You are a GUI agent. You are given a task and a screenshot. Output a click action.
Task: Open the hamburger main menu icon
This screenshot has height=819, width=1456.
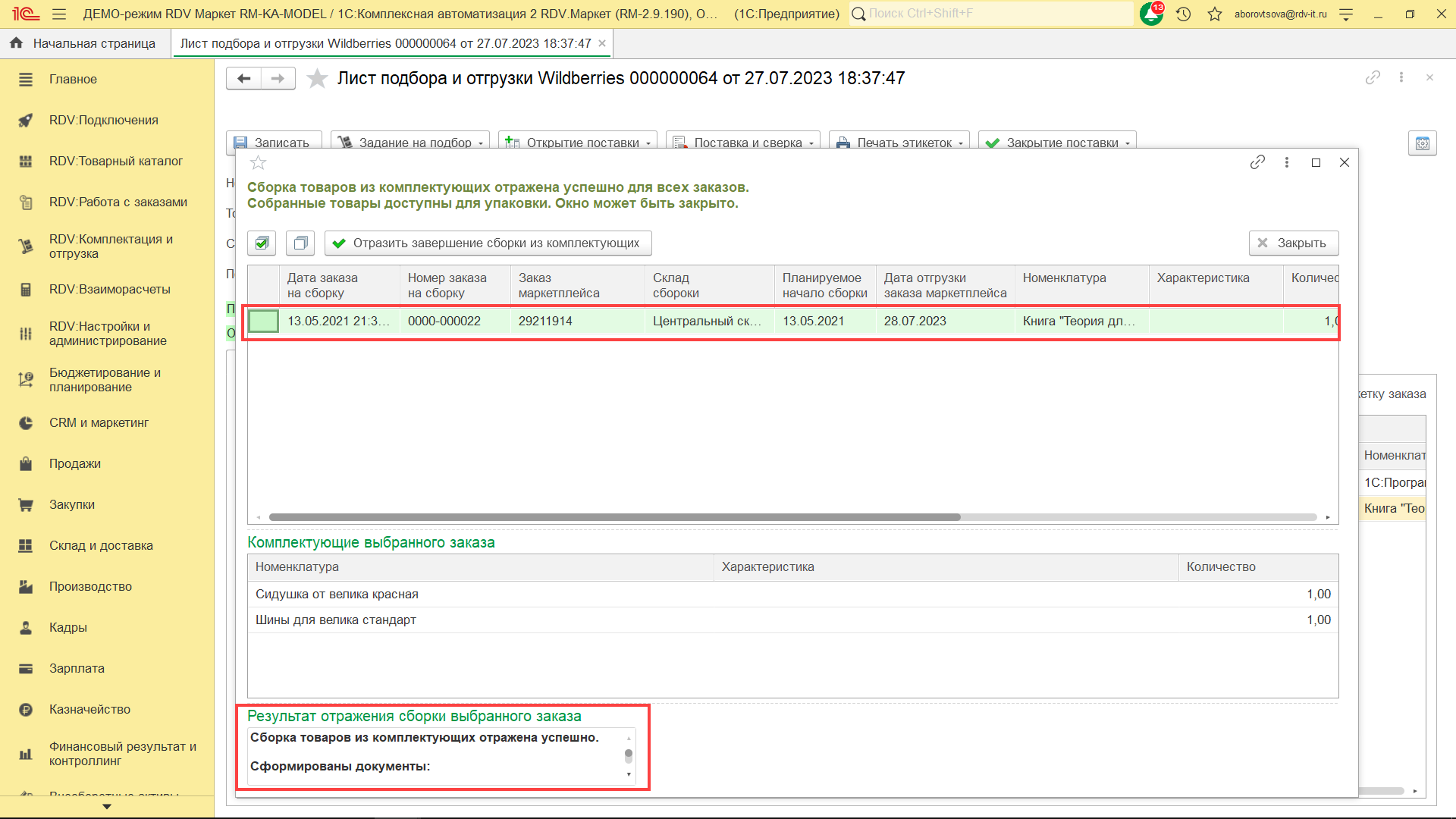click(x=59, y=14)
